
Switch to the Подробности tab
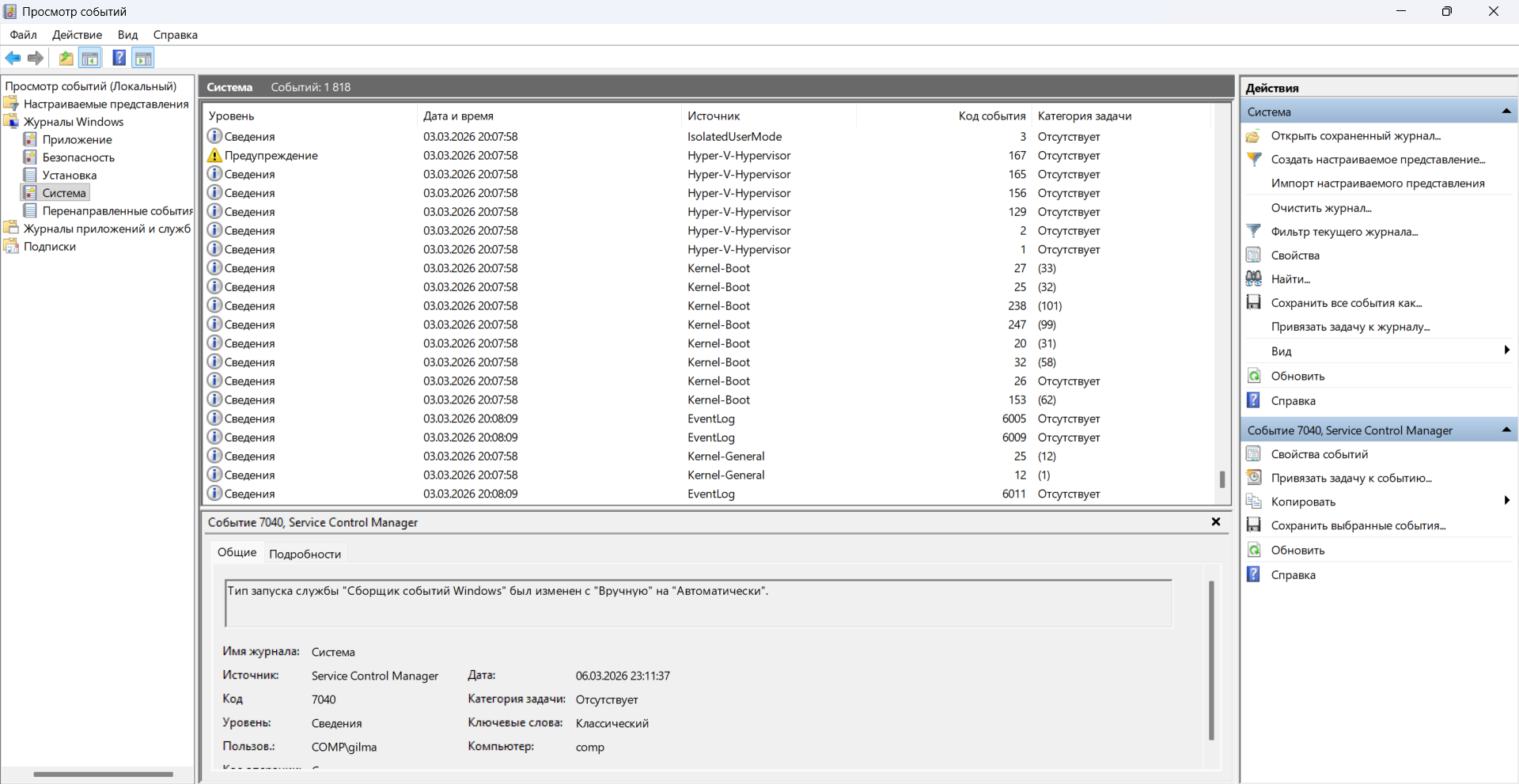305,554
